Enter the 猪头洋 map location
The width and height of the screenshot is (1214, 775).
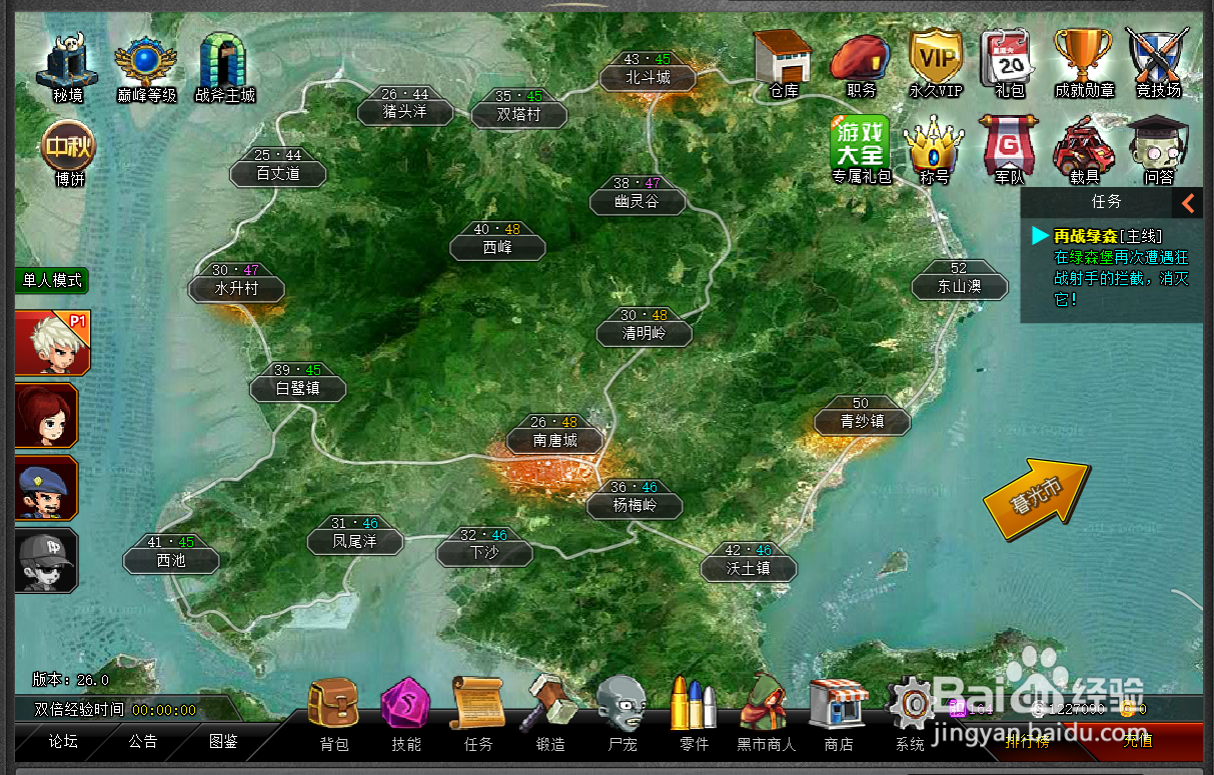[405, 105]
